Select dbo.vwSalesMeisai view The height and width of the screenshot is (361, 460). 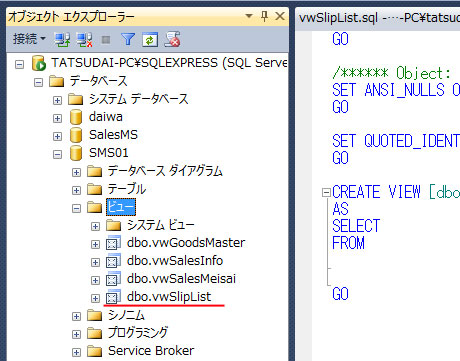coord(181,279)
